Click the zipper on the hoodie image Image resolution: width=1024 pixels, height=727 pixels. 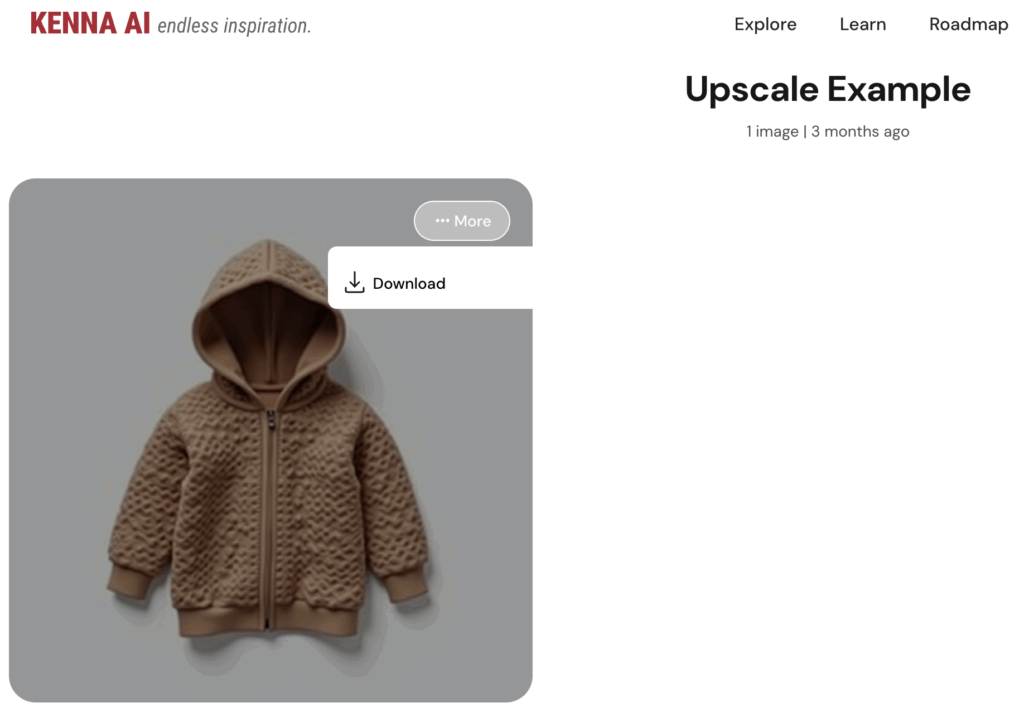(x=268, y=516)
